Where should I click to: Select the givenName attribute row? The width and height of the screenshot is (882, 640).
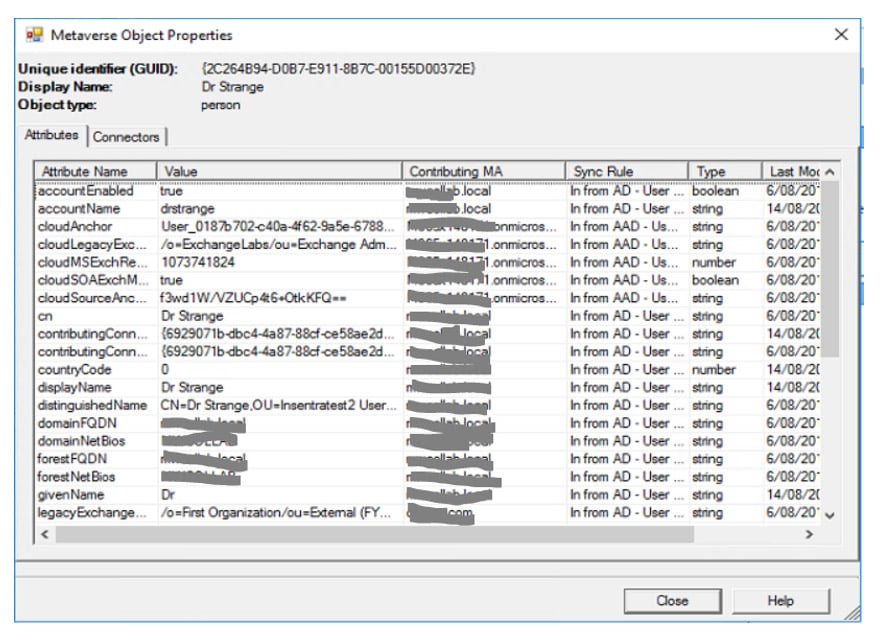(x=71, y=494)
